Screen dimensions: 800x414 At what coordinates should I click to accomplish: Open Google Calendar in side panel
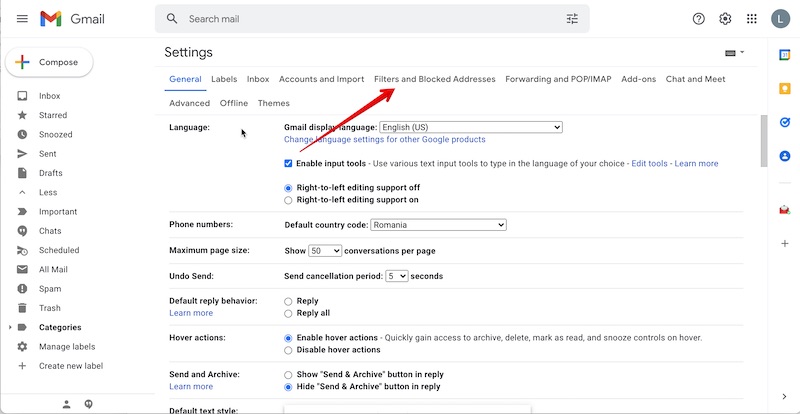785,54
